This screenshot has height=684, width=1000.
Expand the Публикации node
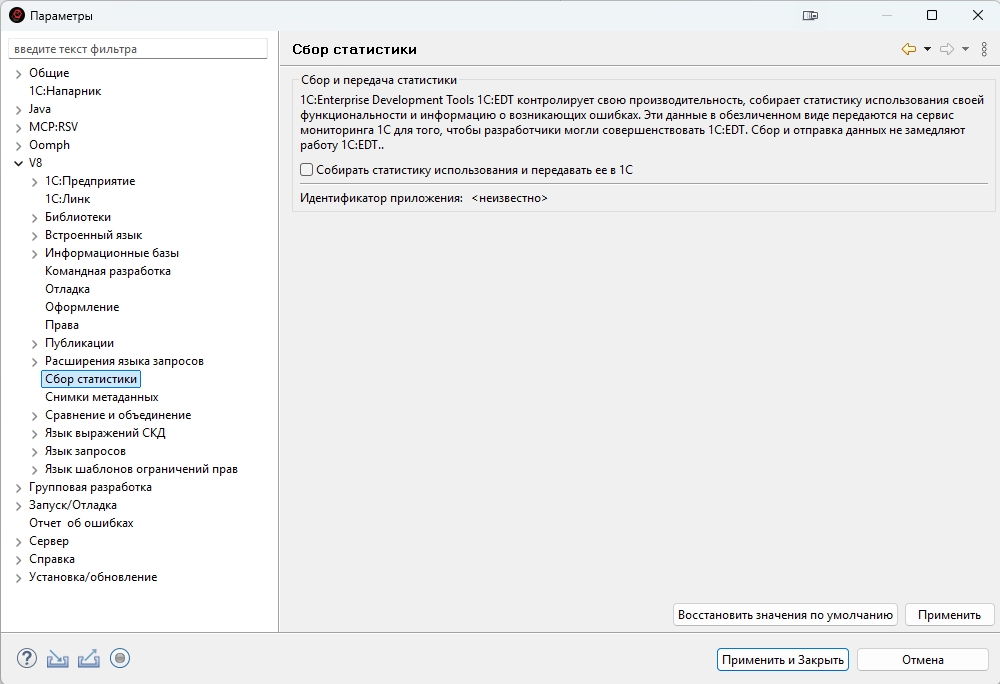click(x=34, y=344)
